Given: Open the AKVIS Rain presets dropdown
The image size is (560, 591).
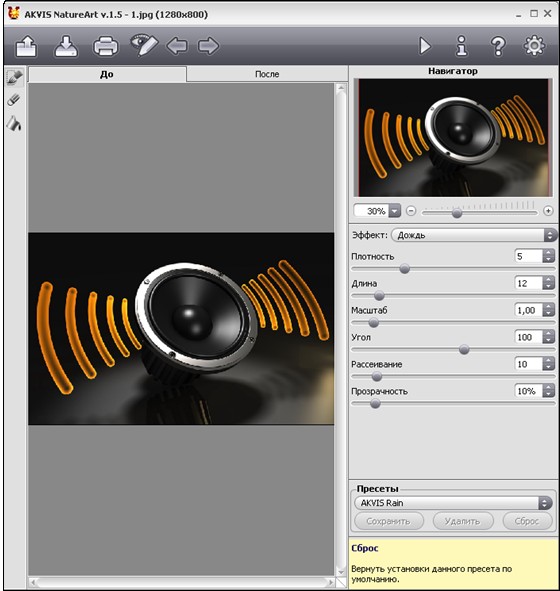Looking at the screenshot, I should [x=453, y=503].
